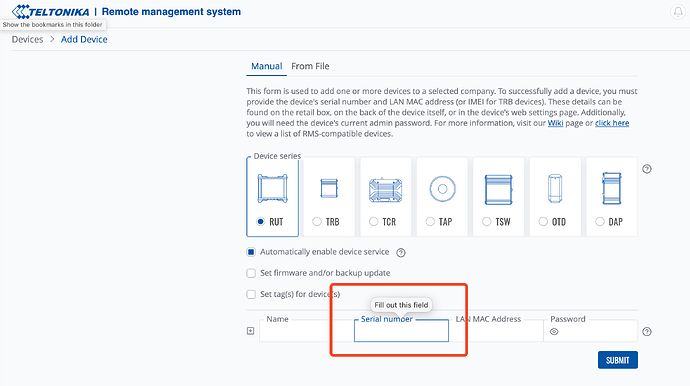Image resolution: width=690 pixels, height=386 pixels.
Task: Select the TRB device series icon
Action: tap(329, 189)
